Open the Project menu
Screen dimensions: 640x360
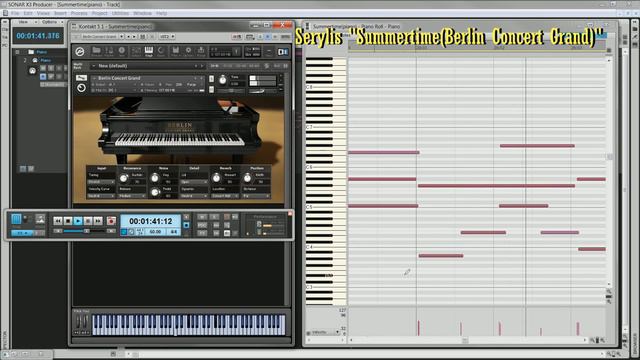(x=100, y=13)
